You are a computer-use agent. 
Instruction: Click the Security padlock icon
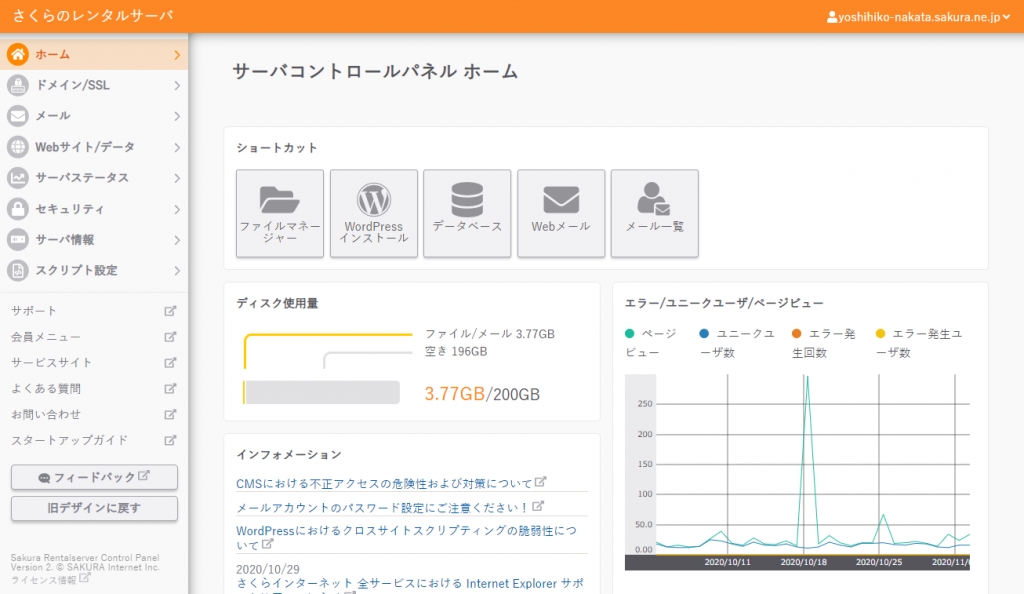pos(18,209)
